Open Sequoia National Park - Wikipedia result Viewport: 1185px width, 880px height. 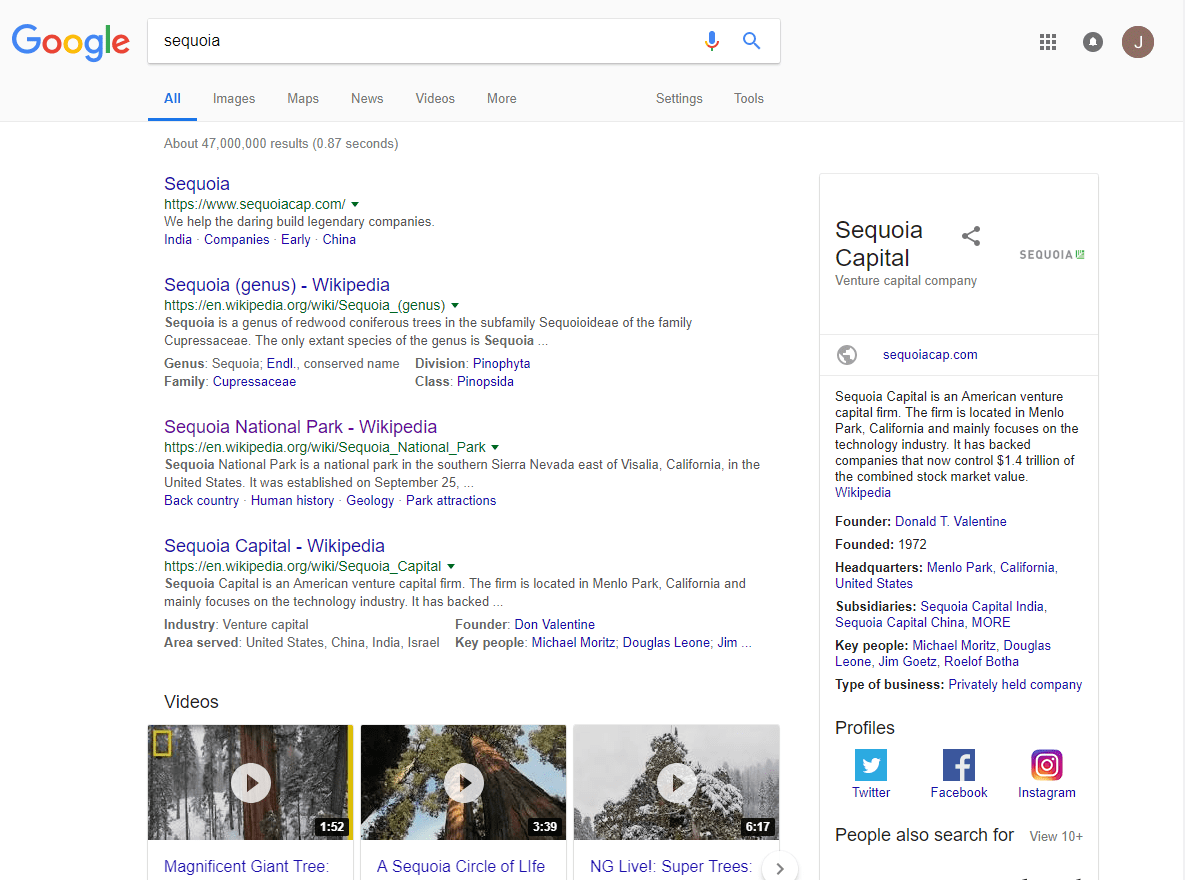tap(300, 427)
